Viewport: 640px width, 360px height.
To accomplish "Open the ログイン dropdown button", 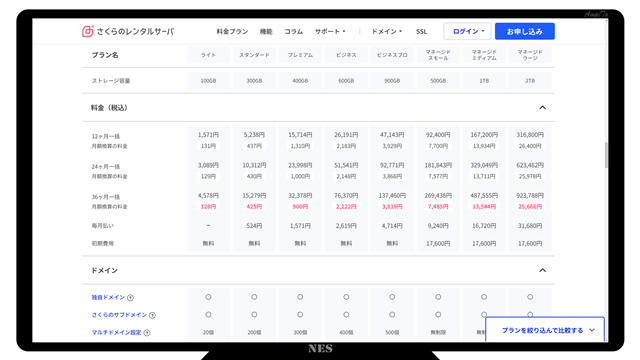I will pyautogui.click(x=467, y=31).
